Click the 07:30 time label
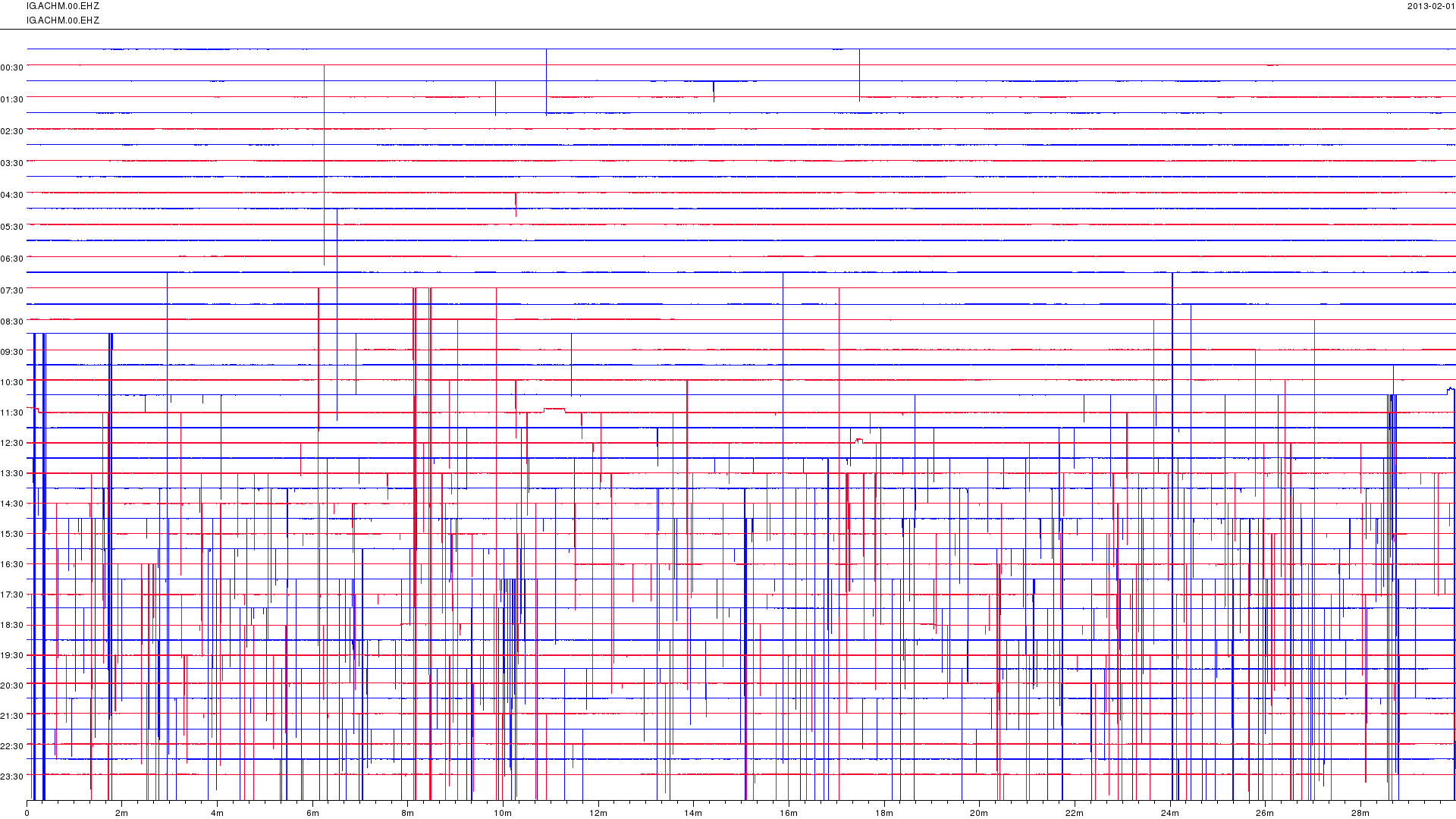Viewport: 1456px width, 819px height. (12, 290)
